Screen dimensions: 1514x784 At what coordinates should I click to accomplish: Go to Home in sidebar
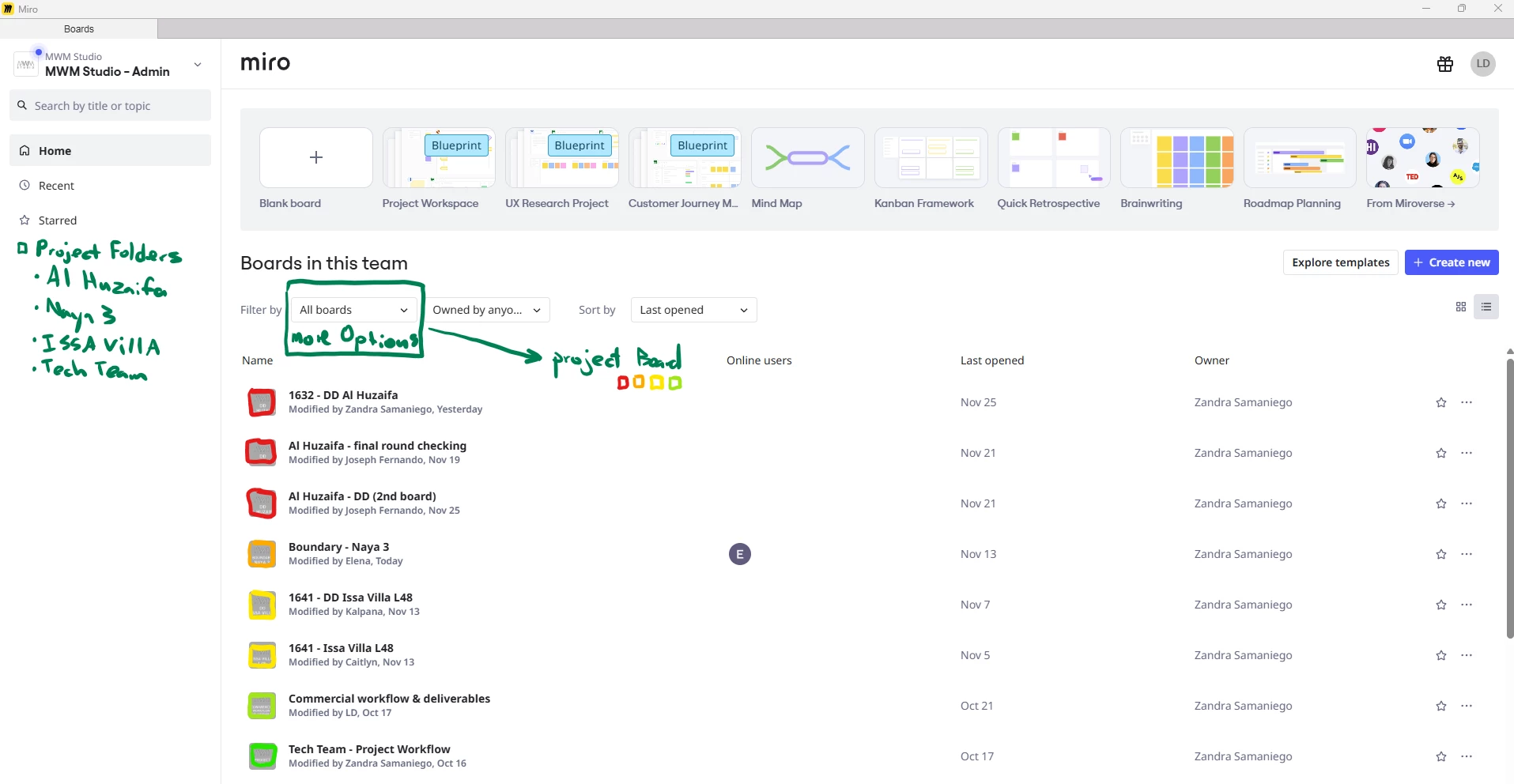coord(110,150)
